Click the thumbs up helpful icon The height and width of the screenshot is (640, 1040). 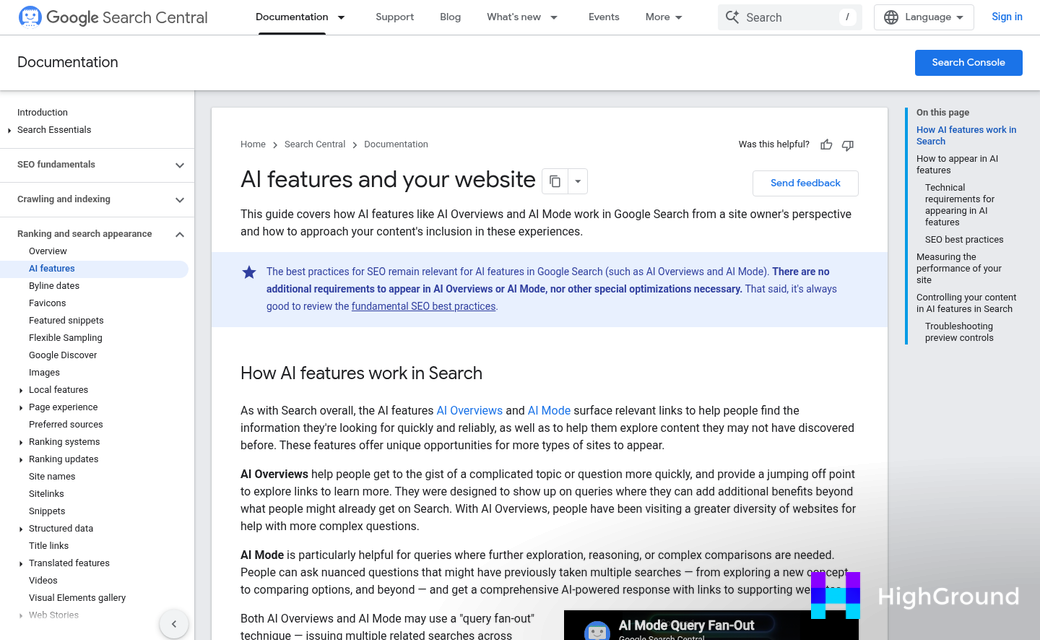click(826, 145)
